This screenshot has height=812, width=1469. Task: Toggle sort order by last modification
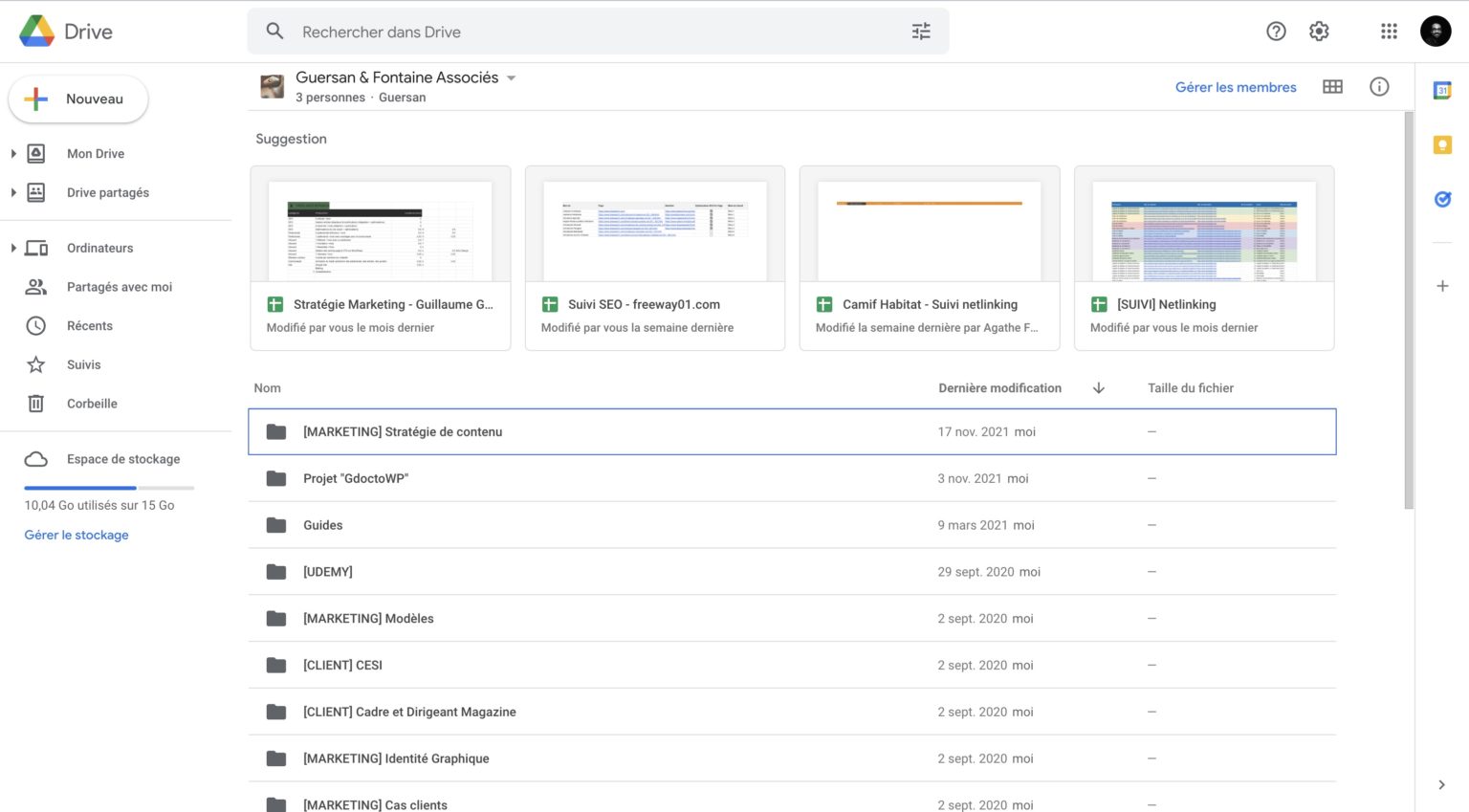pyautogui.click(x=1098, y=388)
